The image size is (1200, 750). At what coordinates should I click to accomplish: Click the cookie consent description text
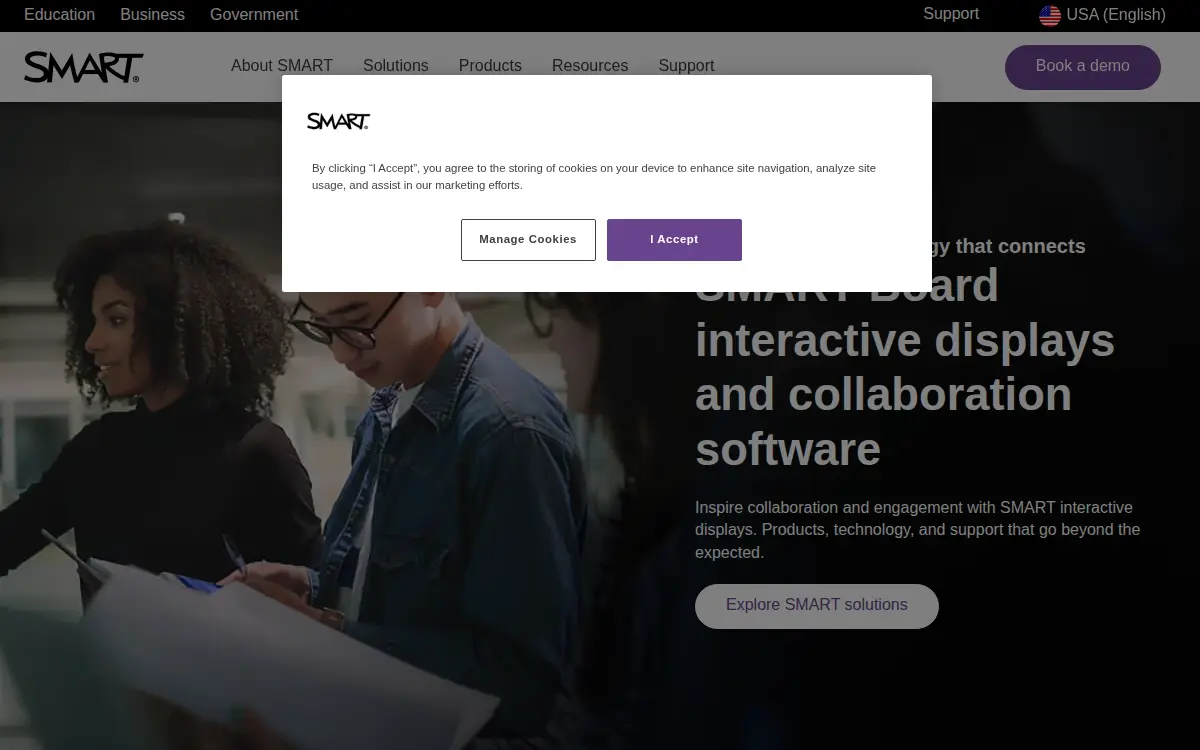[x=594, y=176]
